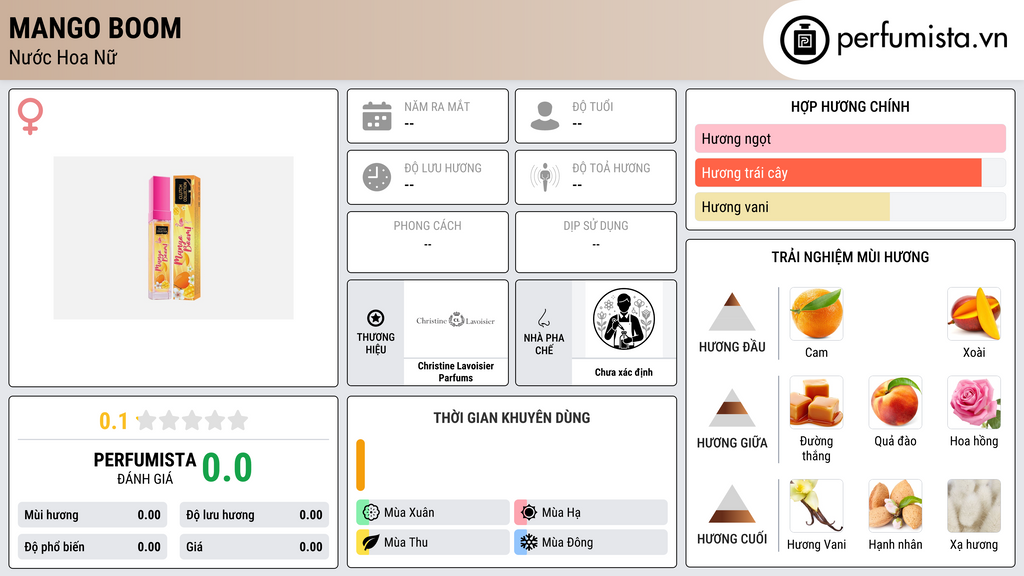Click the perfumer silhouette illustration
1024x576 pixels.
(624, 319)
